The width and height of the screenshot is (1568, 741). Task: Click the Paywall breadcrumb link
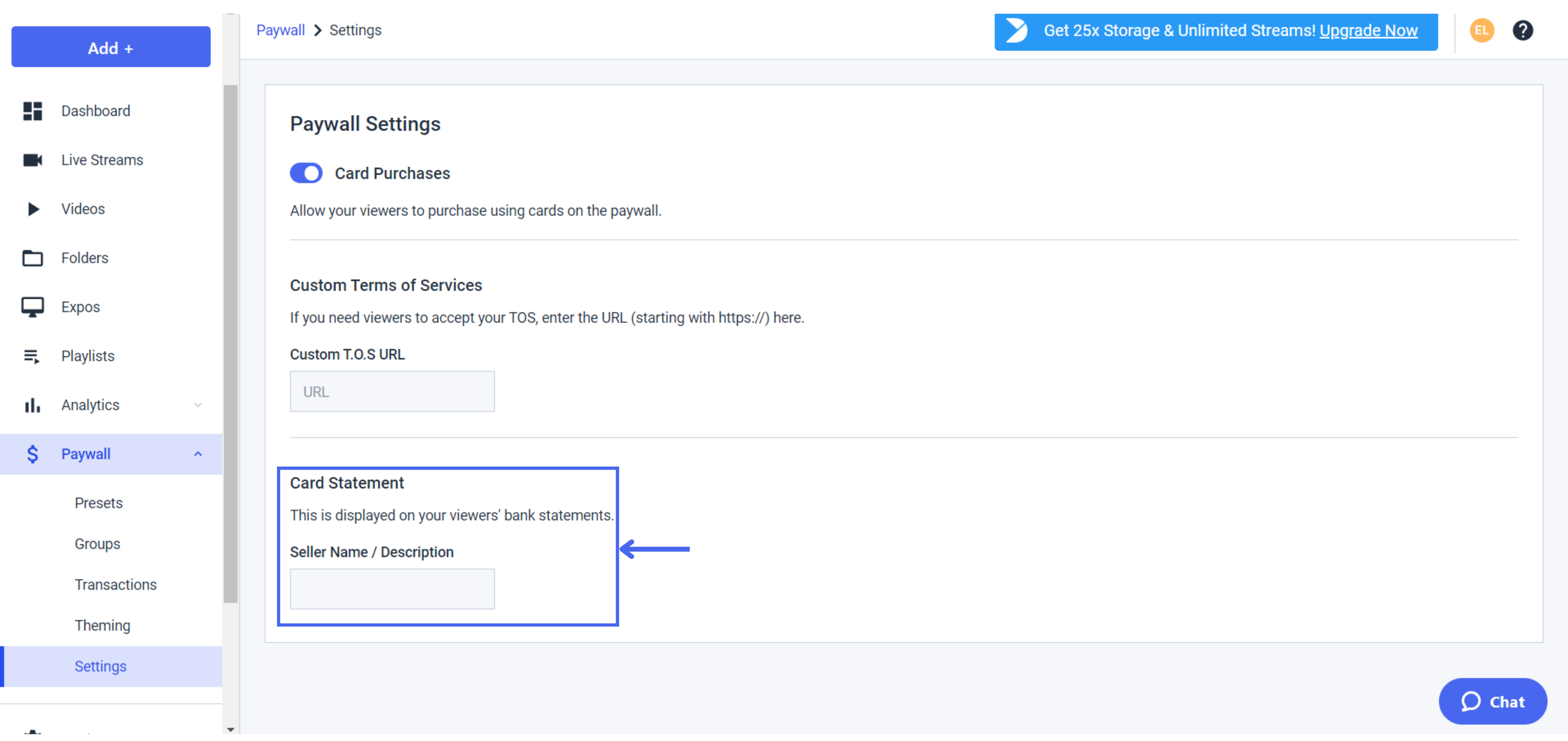tap(281, 30)
